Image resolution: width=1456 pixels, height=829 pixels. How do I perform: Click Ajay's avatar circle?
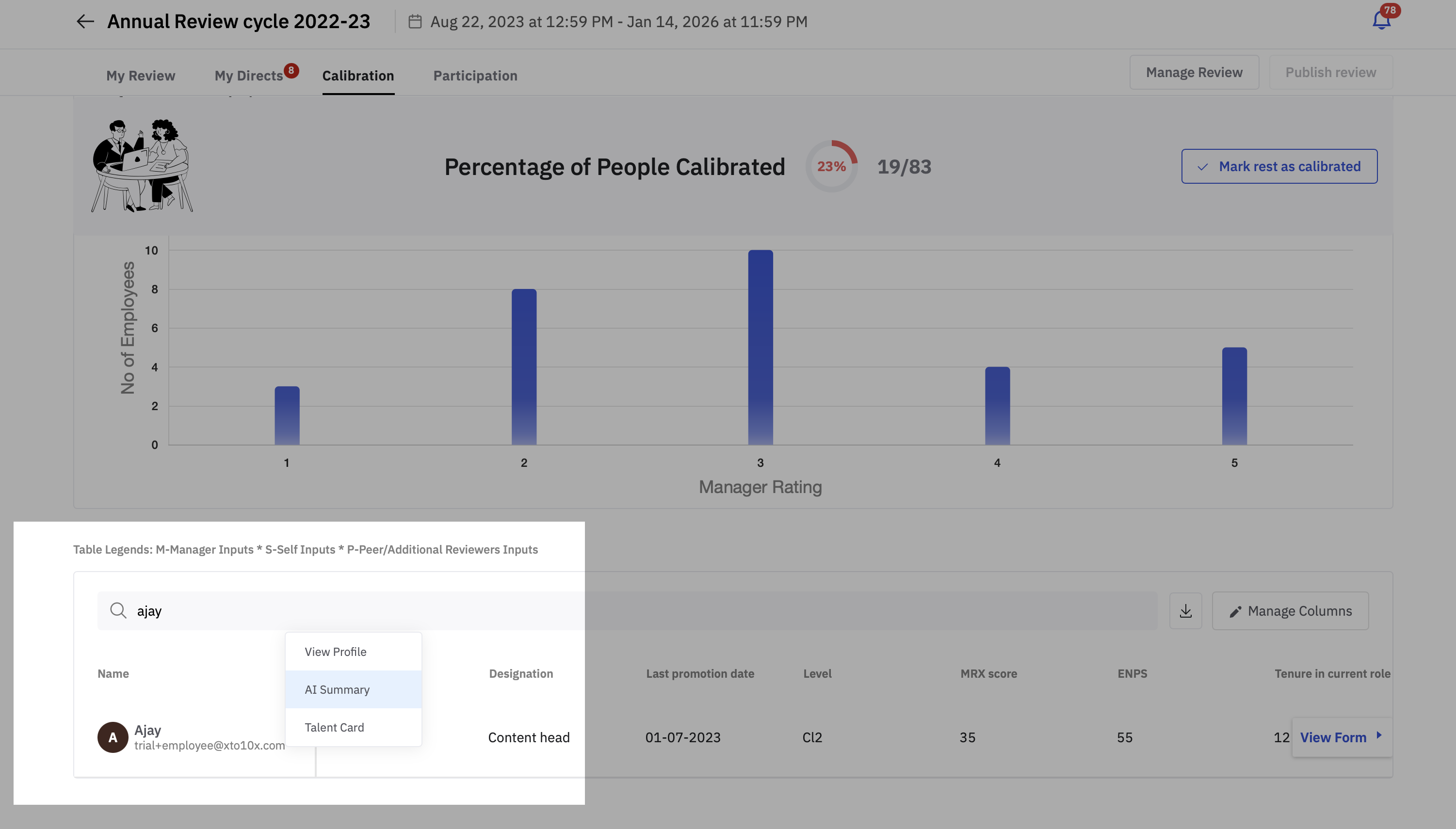click(x=113, y=737)
